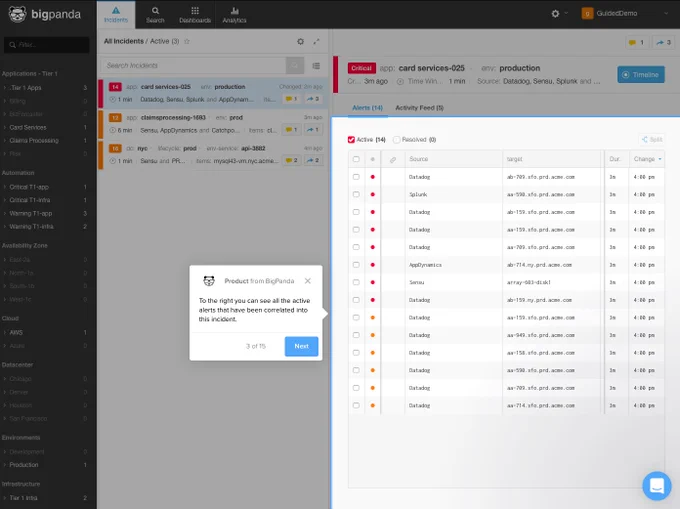Viewport: 680px width, 509px height.
Task: Click the sidebar filter field
Action: pyautogui.click(x=46, y=45)
